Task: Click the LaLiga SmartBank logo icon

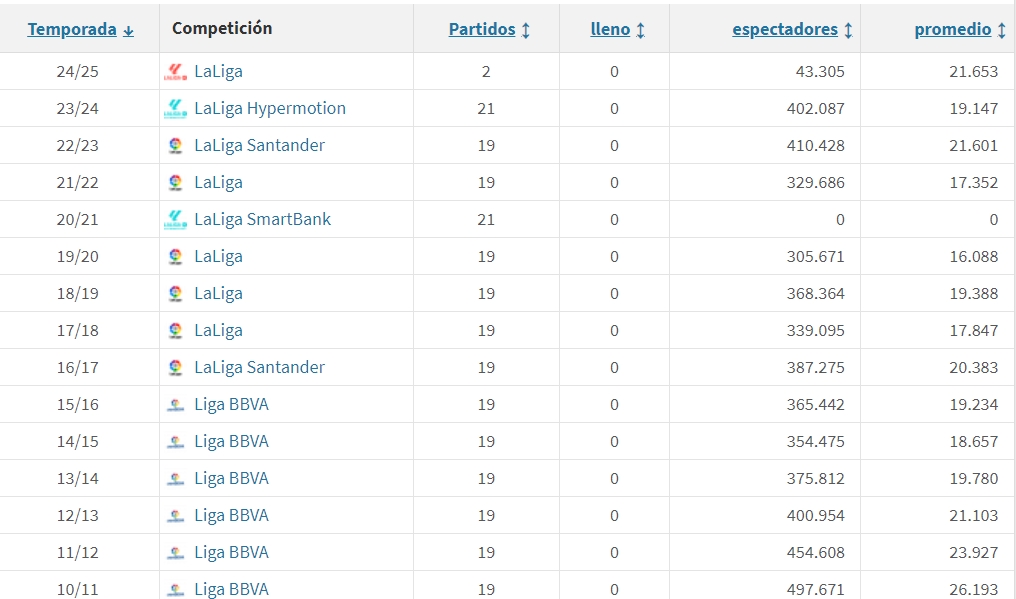Action: point(176,220)
